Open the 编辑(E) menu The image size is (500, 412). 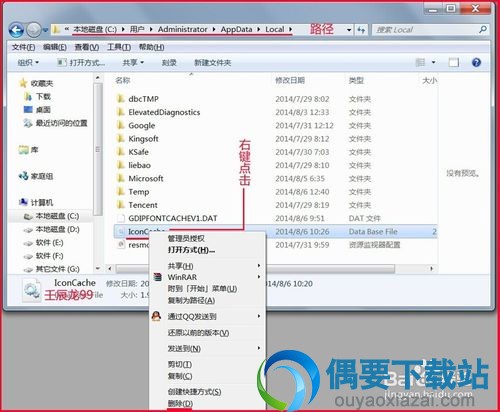(x=55, y=47)
